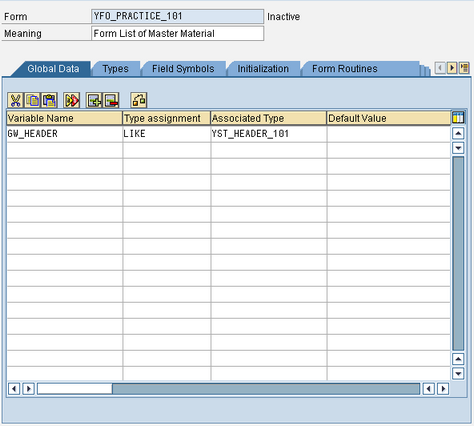Click the Paste clipboard icon
474x426 pixels.
tap(49, 100)
